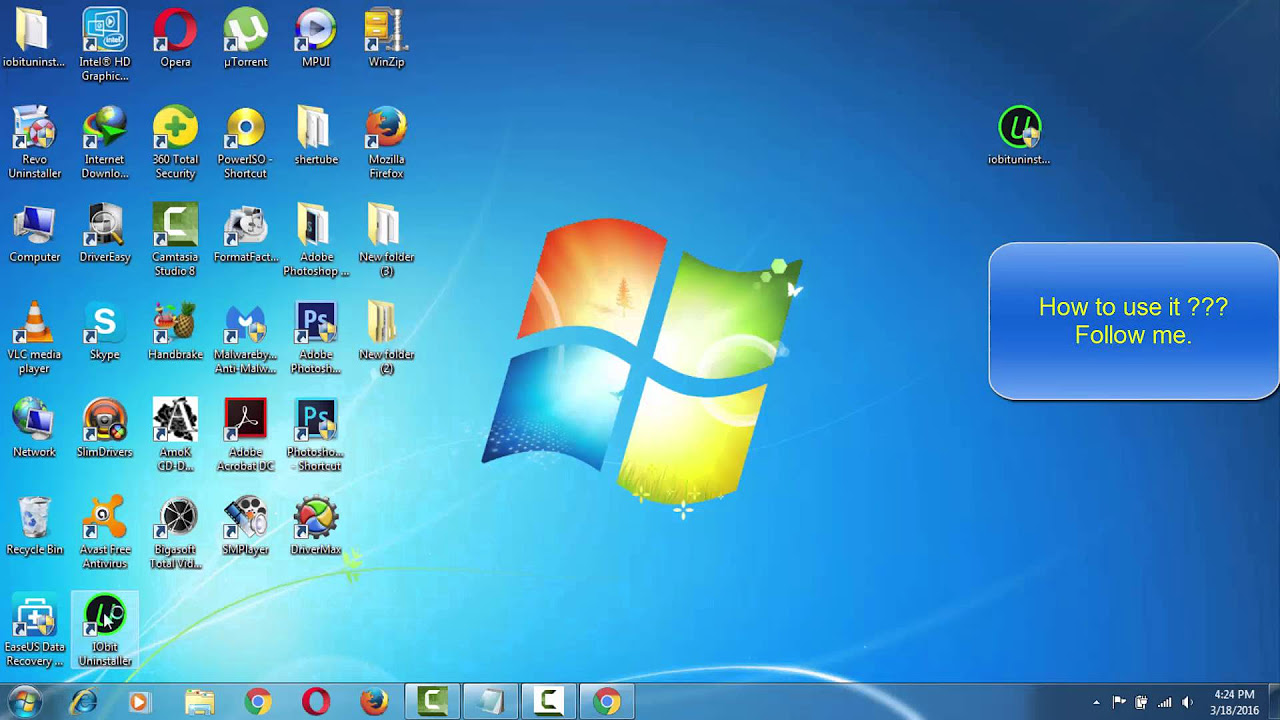Select the DriverEasy desktop icon
Screen dimensions: 1280x720
point(105,234)
